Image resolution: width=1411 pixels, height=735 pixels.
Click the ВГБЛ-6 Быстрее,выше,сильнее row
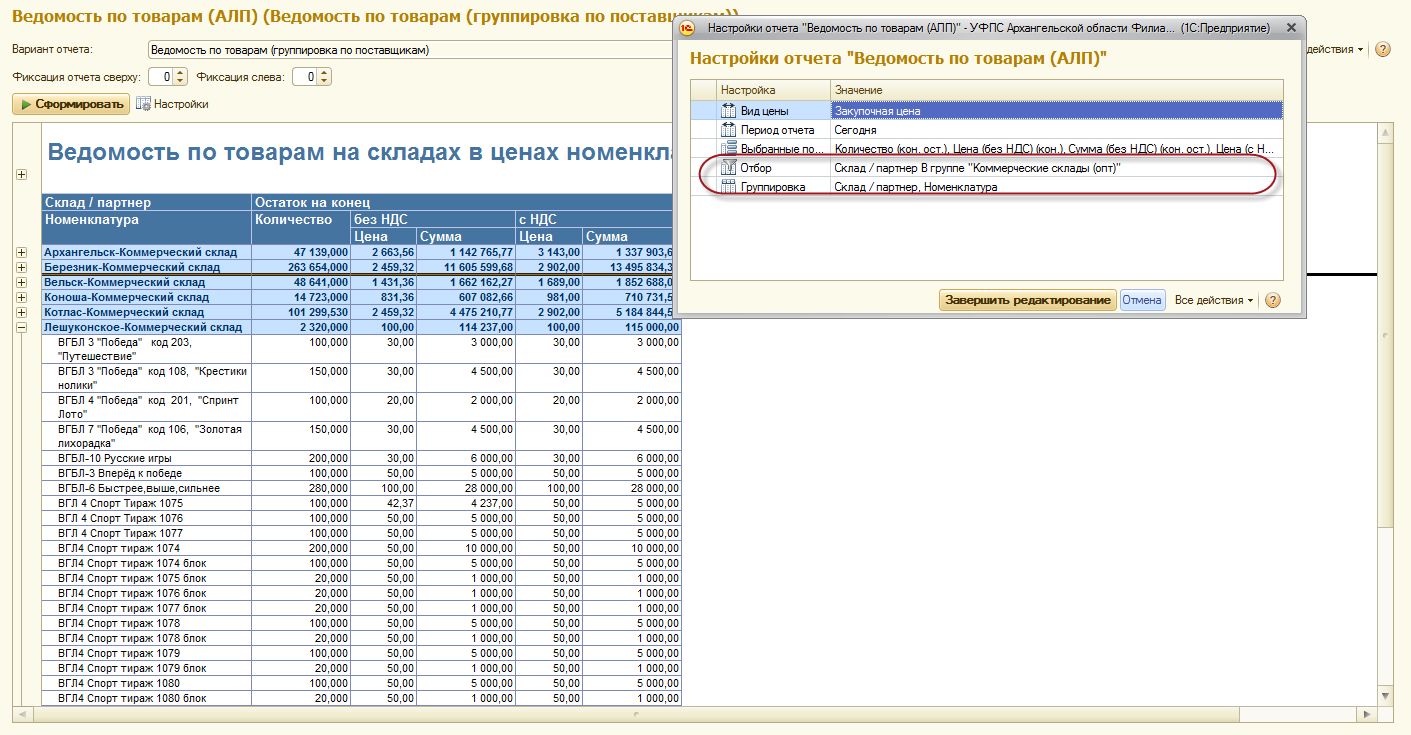146,488
